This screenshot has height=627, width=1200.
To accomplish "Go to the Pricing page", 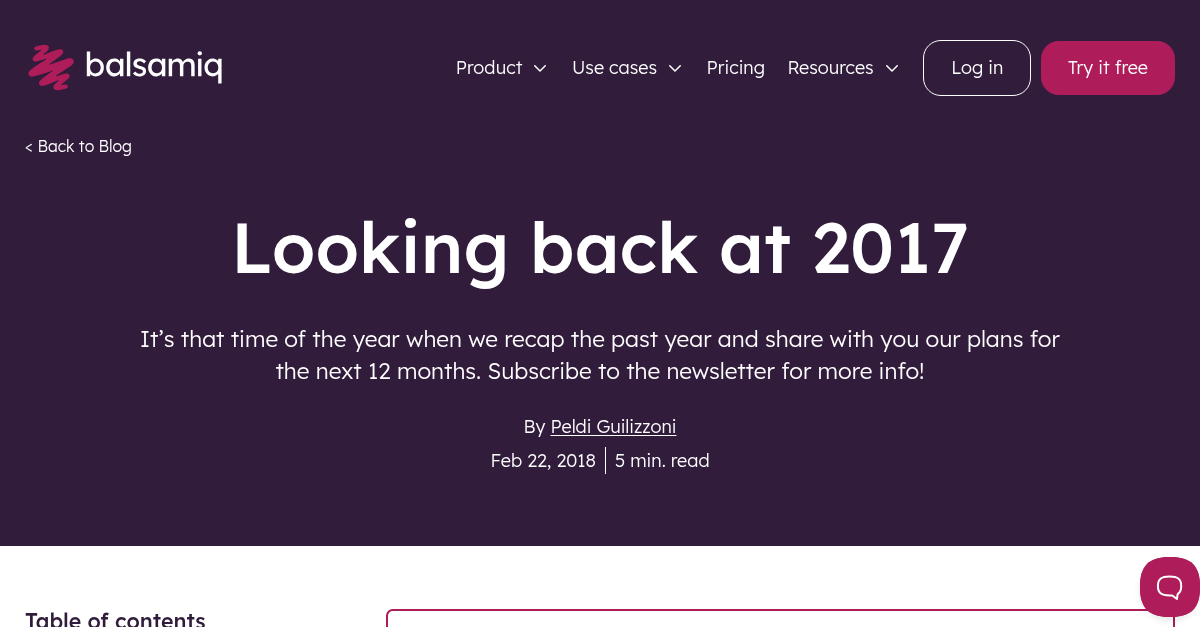I will pos(735,68).
